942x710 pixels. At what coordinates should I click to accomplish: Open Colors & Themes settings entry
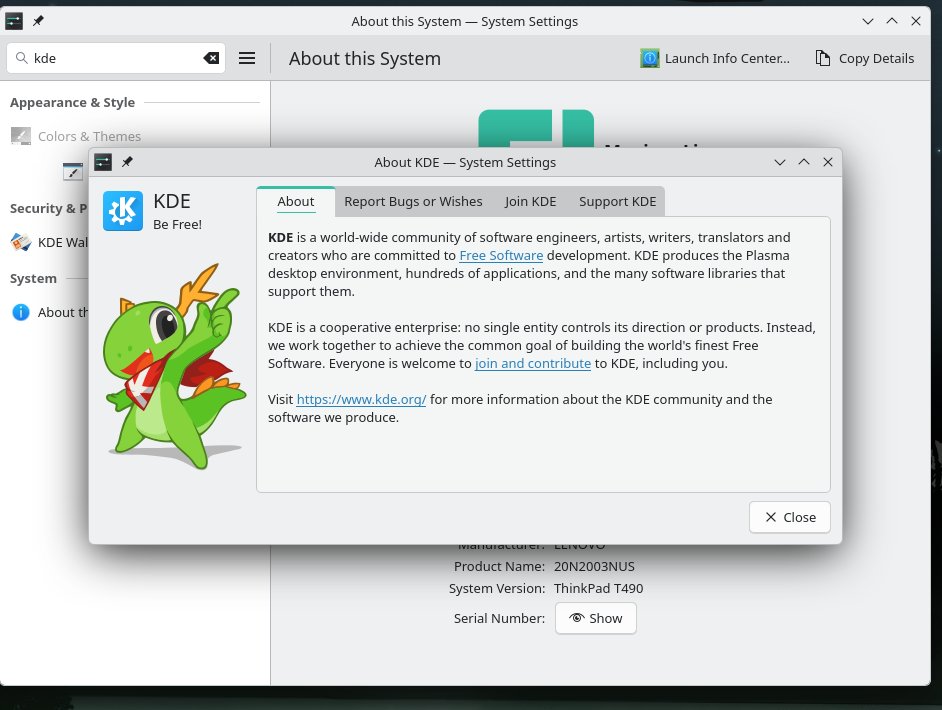(135, 136)
